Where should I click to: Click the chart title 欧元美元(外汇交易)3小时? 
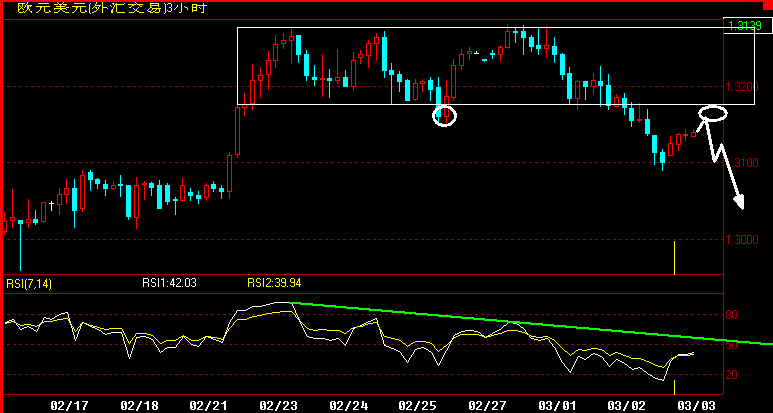pos(112,8)
